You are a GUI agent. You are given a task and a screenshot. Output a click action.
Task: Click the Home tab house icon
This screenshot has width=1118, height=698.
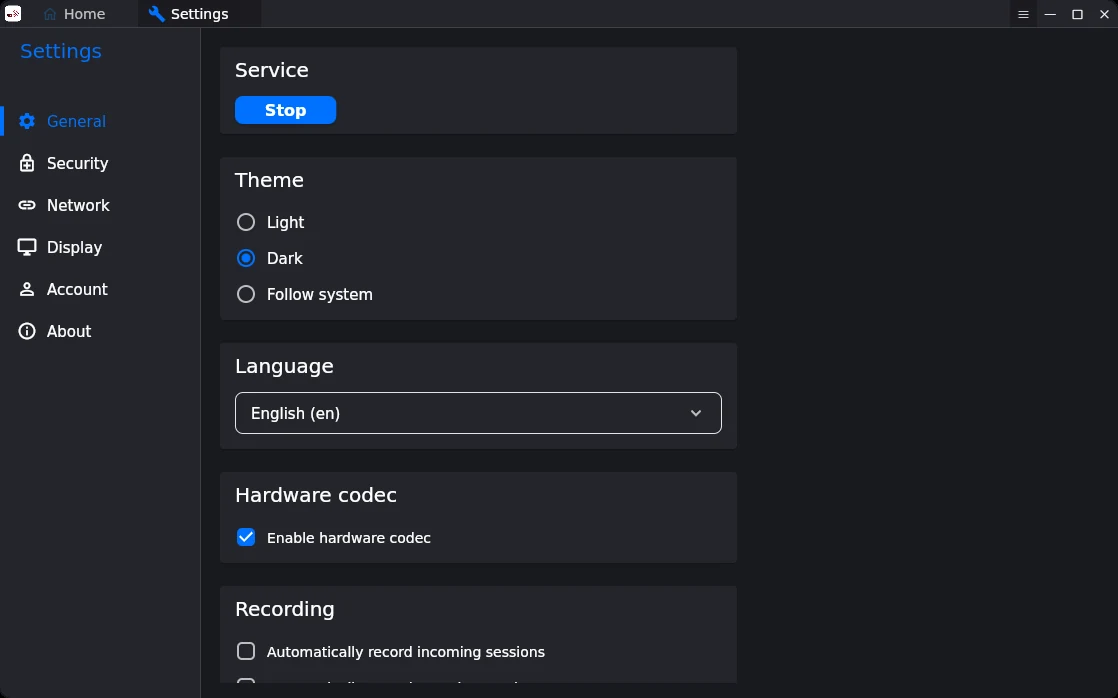point(50,14)
